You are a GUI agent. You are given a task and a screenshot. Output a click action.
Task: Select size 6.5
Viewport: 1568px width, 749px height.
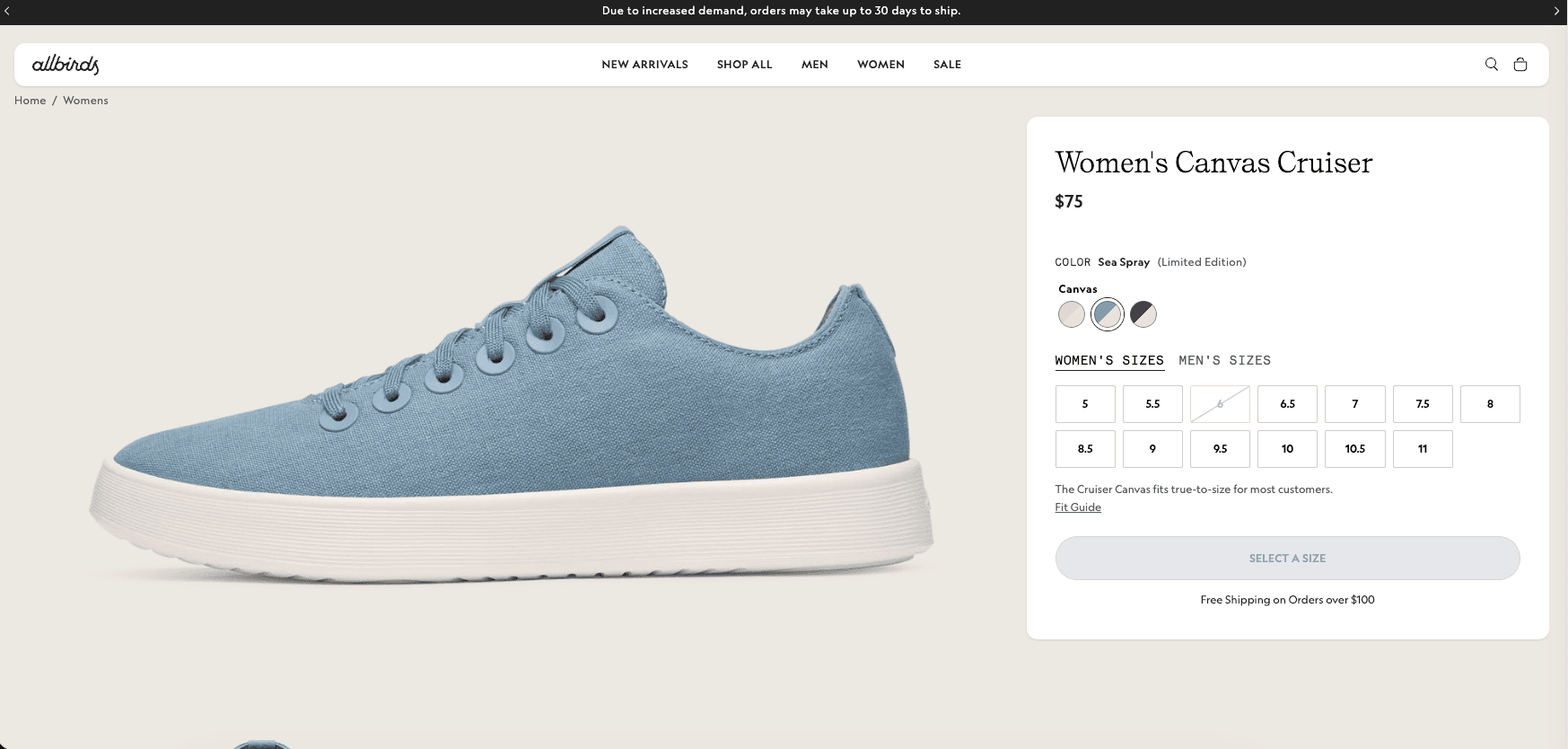1287,404
